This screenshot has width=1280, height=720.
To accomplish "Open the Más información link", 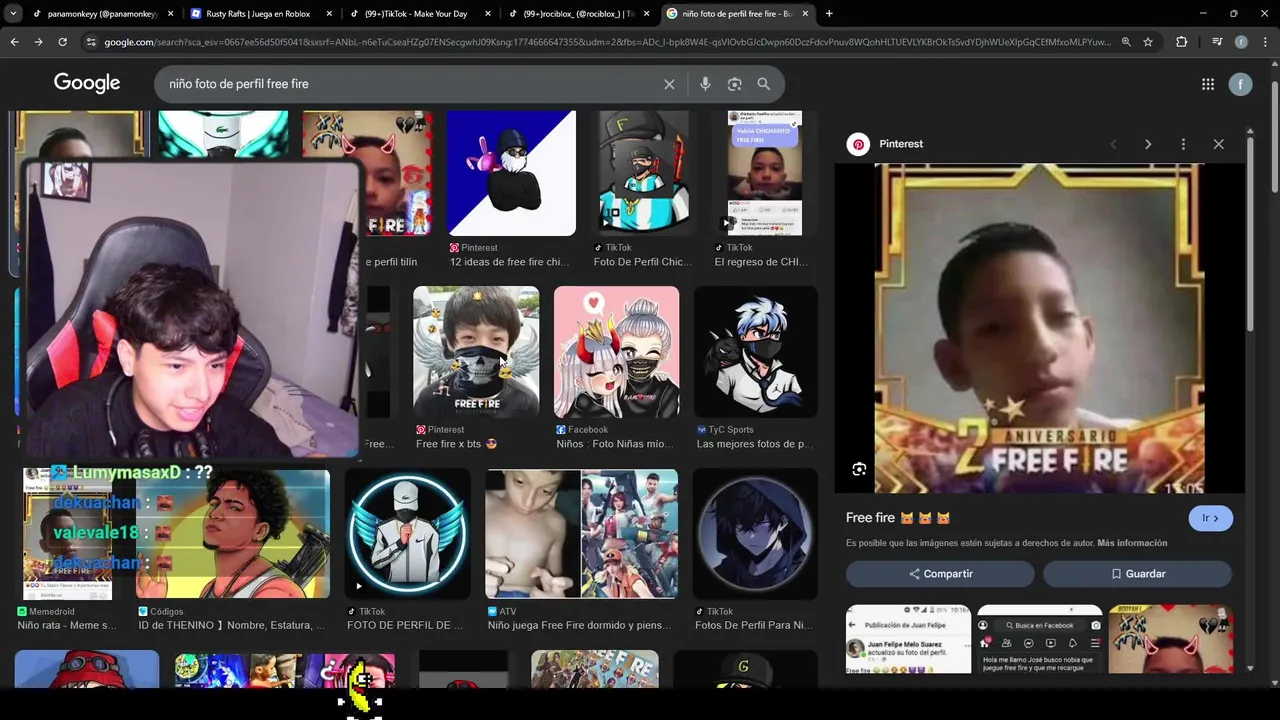I will pos(1132,543).
